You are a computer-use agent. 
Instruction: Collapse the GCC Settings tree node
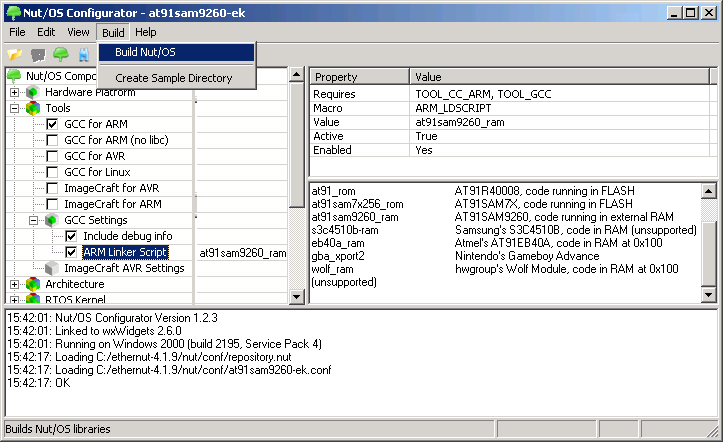pos(33,221)
